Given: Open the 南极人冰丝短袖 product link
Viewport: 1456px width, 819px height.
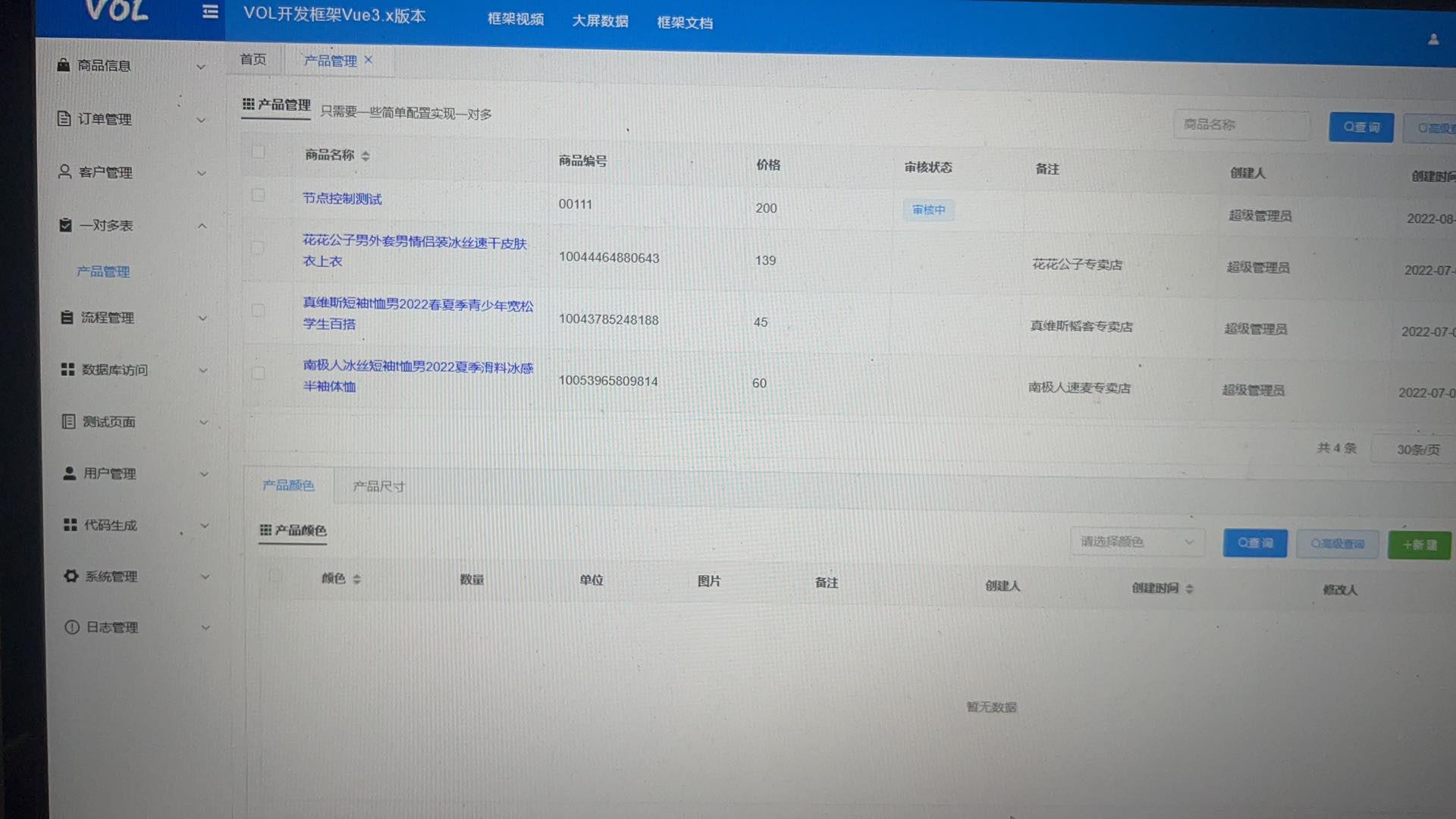Looking at the screenshot, I should pyautogui.click(x=418, y=376).
